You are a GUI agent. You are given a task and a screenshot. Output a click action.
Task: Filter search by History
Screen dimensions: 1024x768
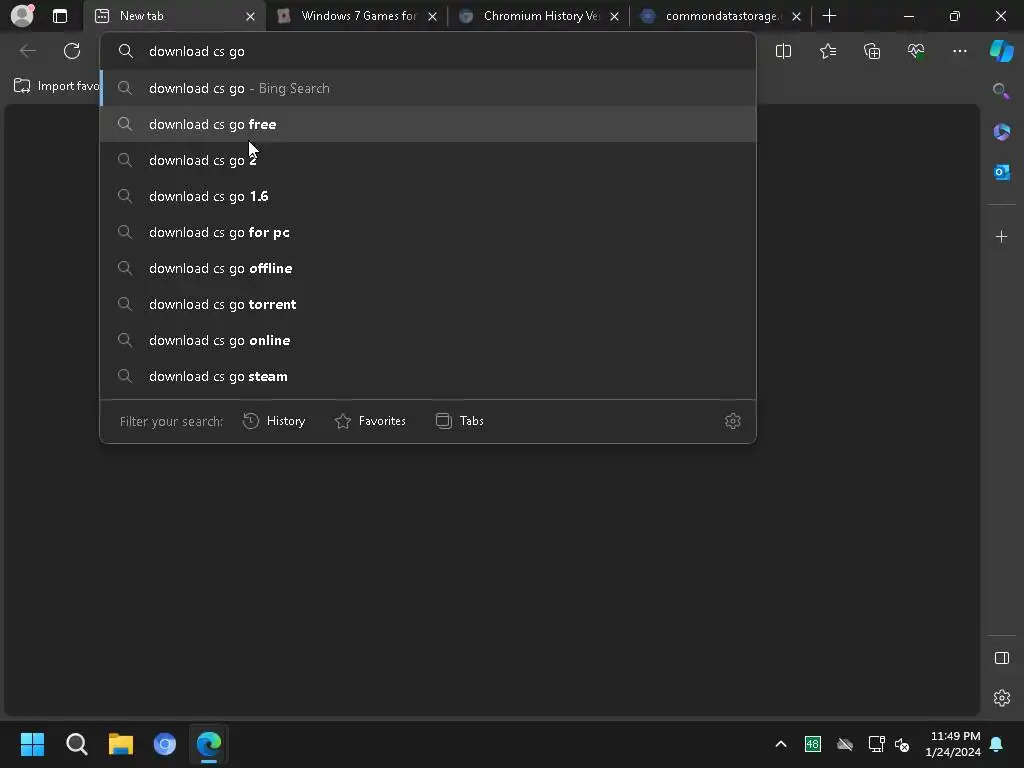[x=274, y=421]
